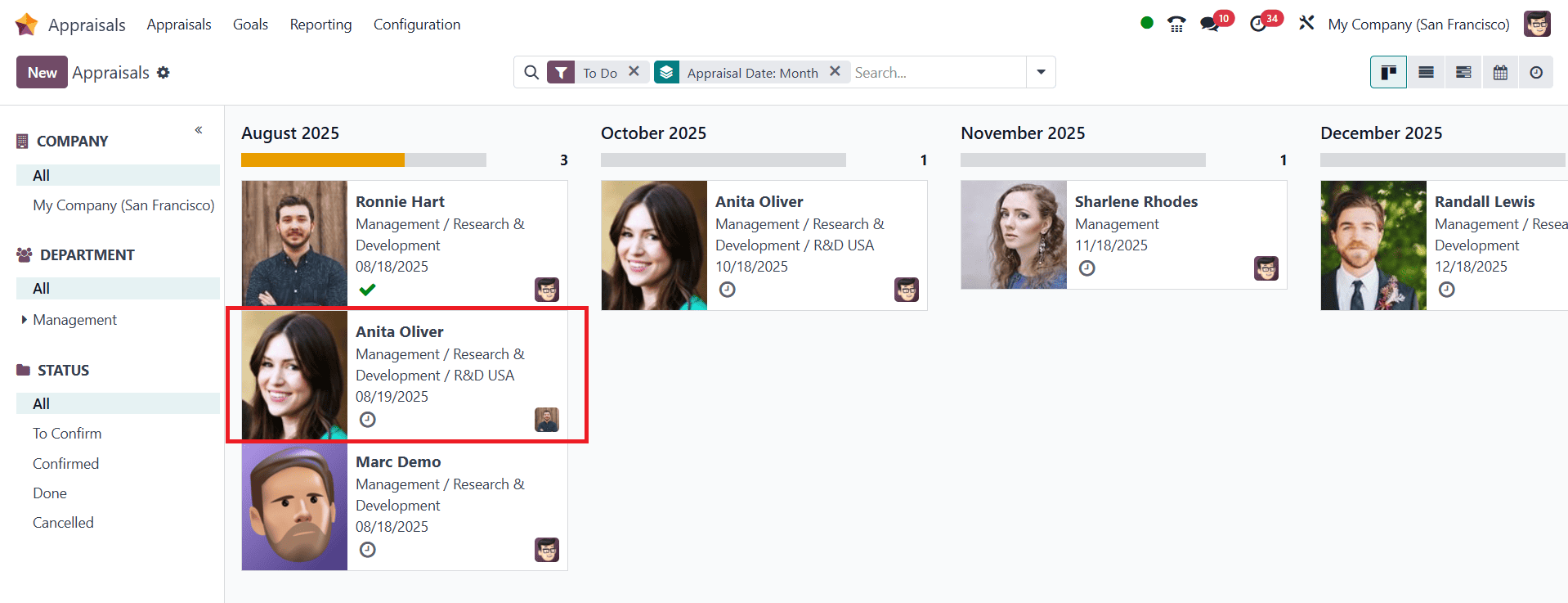
Task: Open Ronnie Hart's photo thumbnail
Action: point(294,245)
